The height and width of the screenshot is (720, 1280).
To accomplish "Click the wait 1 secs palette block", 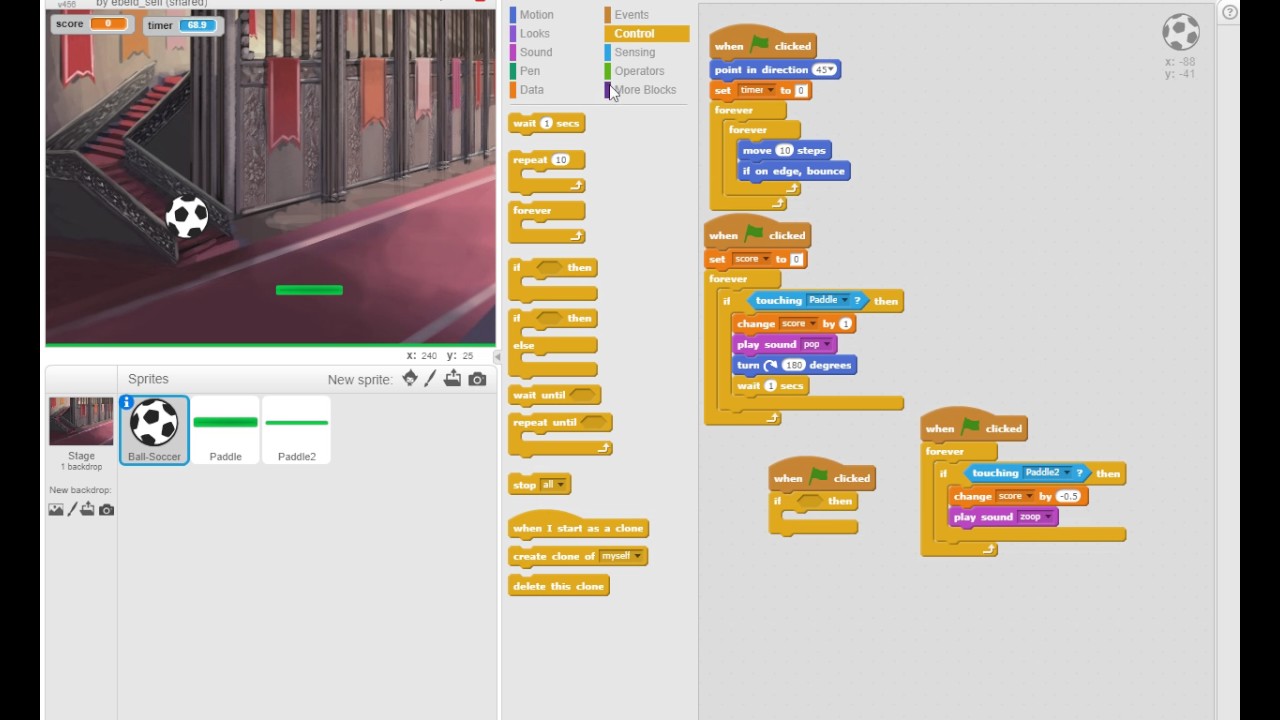I will [x=546, y=123].
